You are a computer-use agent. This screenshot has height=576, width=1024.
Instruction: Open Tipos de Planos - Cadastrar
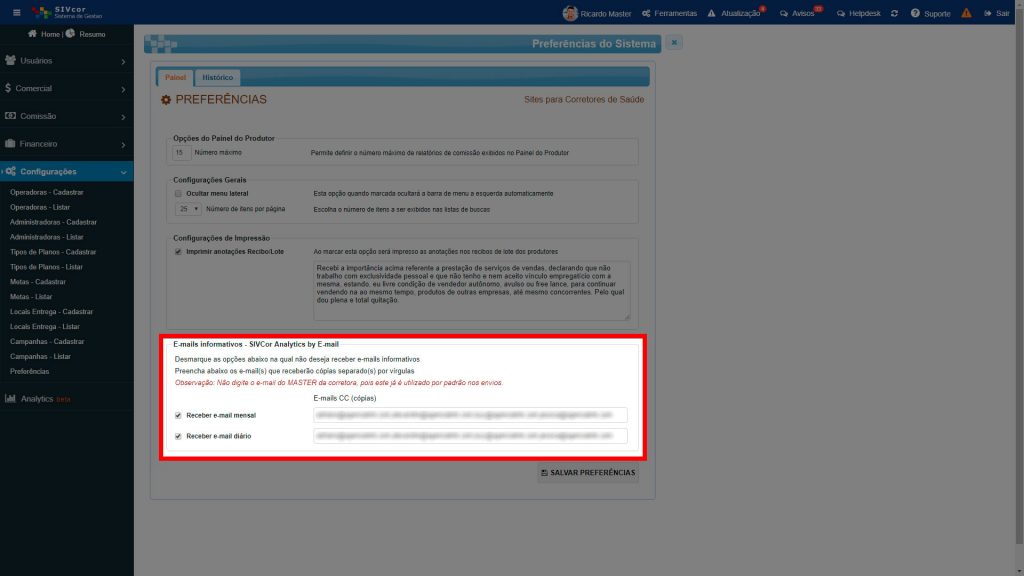click(x=53, y=251)
